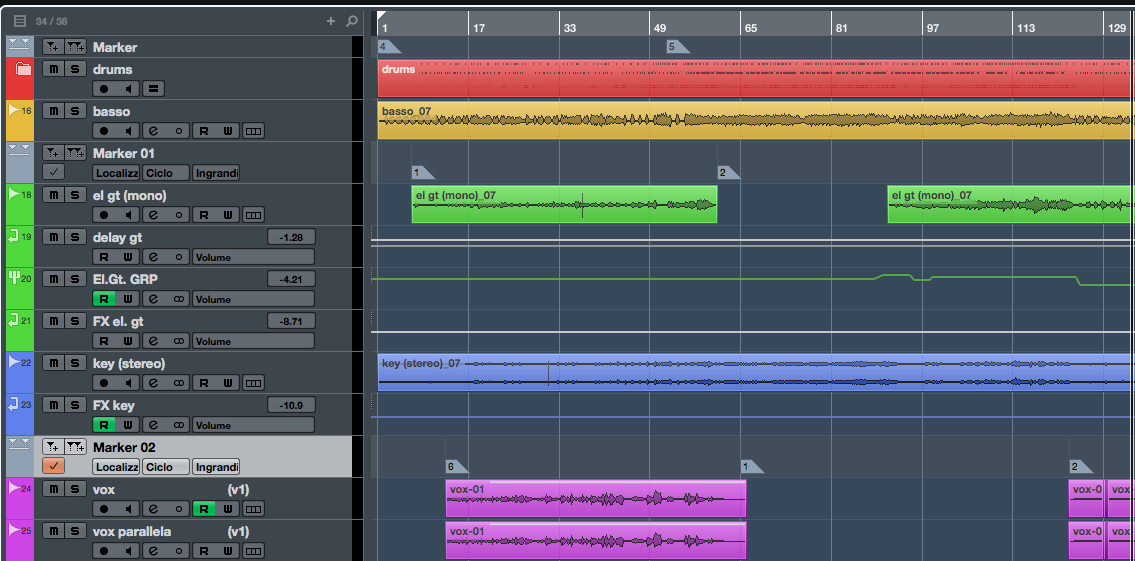1135x561 pixels.
Task: Open channel settings (e) on el gt (mono)
Action: coord(153,215)
